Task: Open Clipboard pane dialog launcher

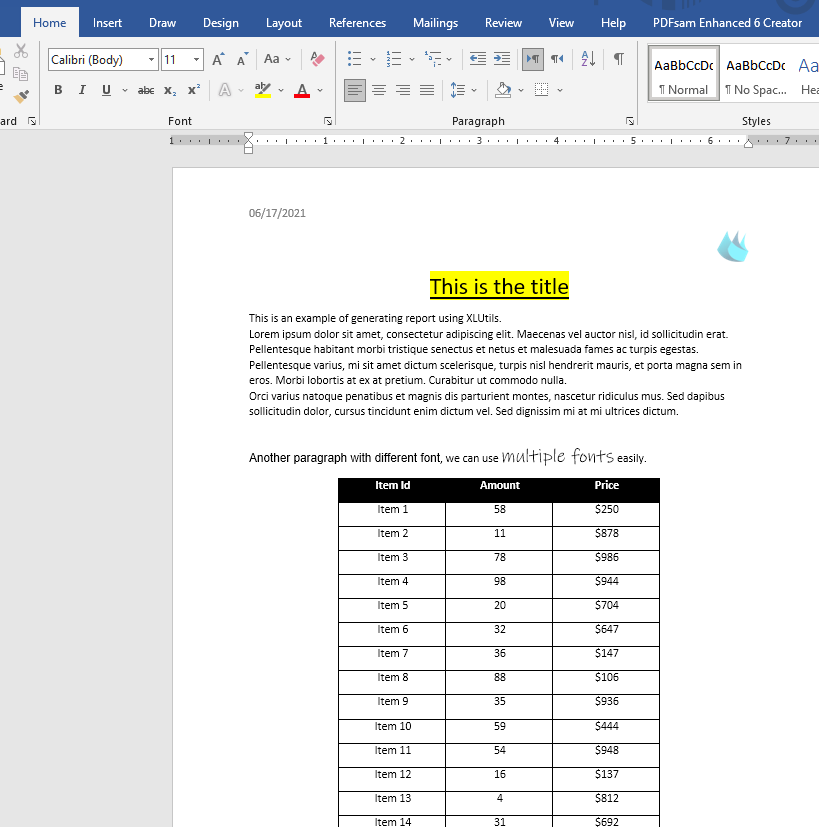Action: click(x=32, y=121)
